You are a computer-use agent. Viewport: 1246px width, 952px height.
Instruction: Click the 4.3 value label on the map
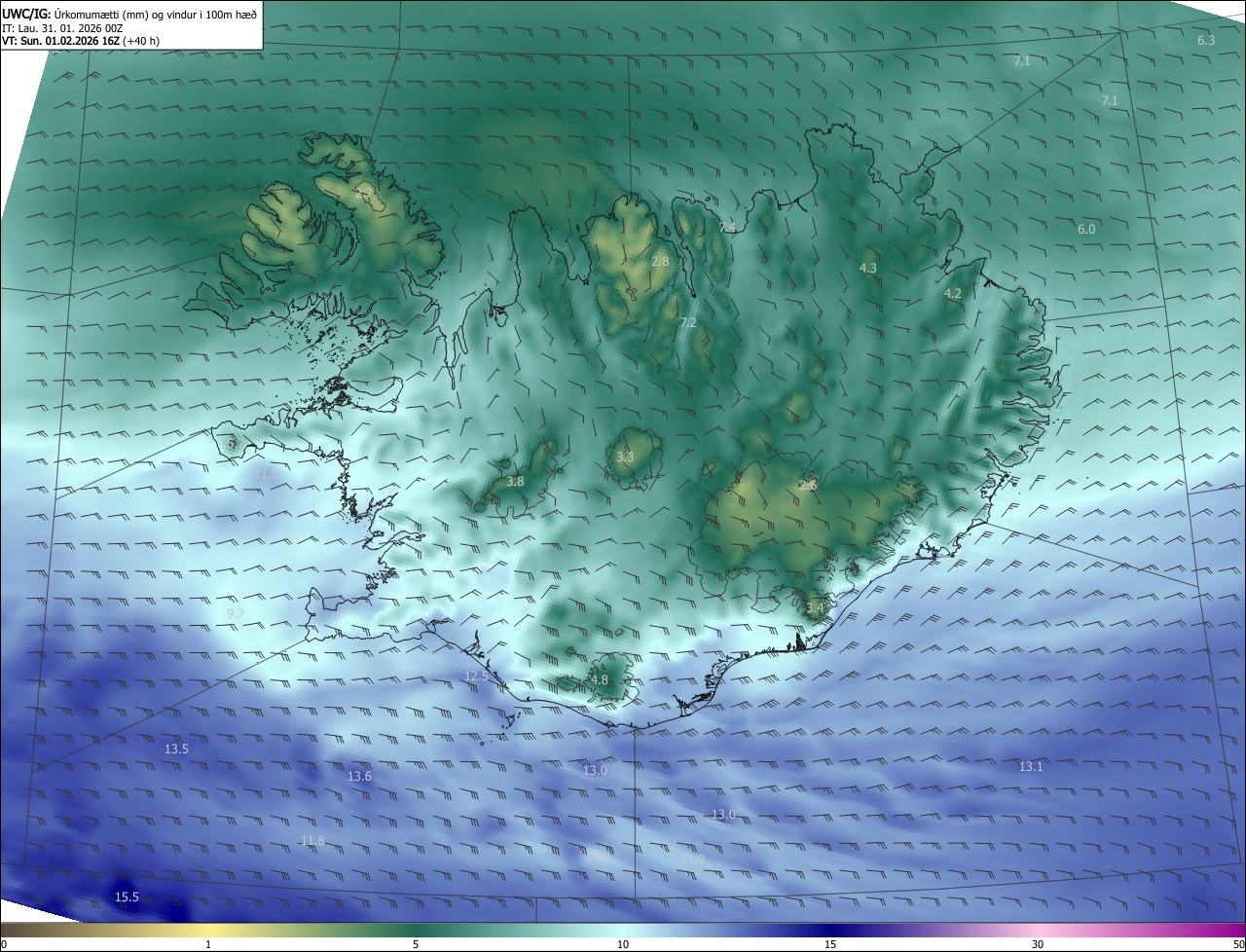[x=868, y=268]
